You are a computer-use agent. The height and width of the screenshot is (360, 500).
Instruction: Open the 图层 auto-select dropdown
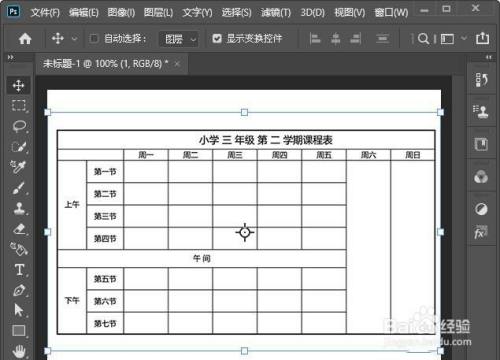(179, 39)
